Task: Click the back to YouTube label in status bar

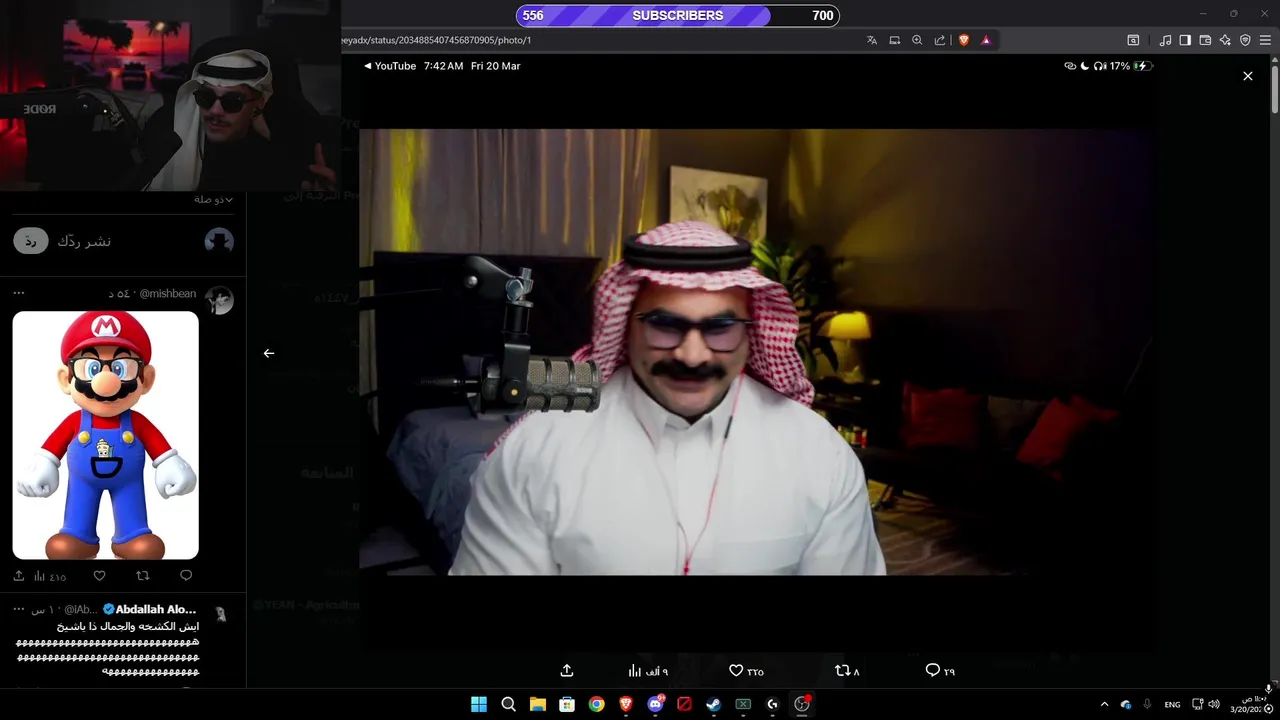Action: [x=390, y=66]
